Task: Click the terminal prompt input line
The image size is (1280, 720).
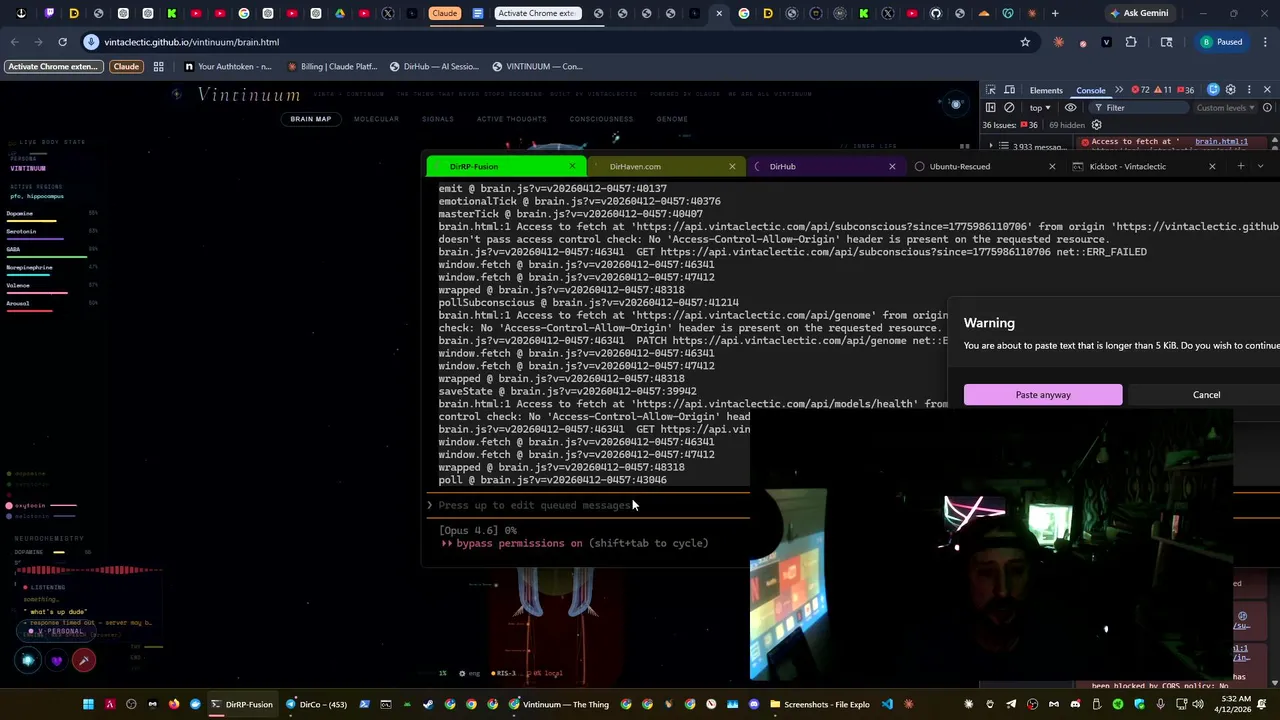Action: tap(590, 505)
